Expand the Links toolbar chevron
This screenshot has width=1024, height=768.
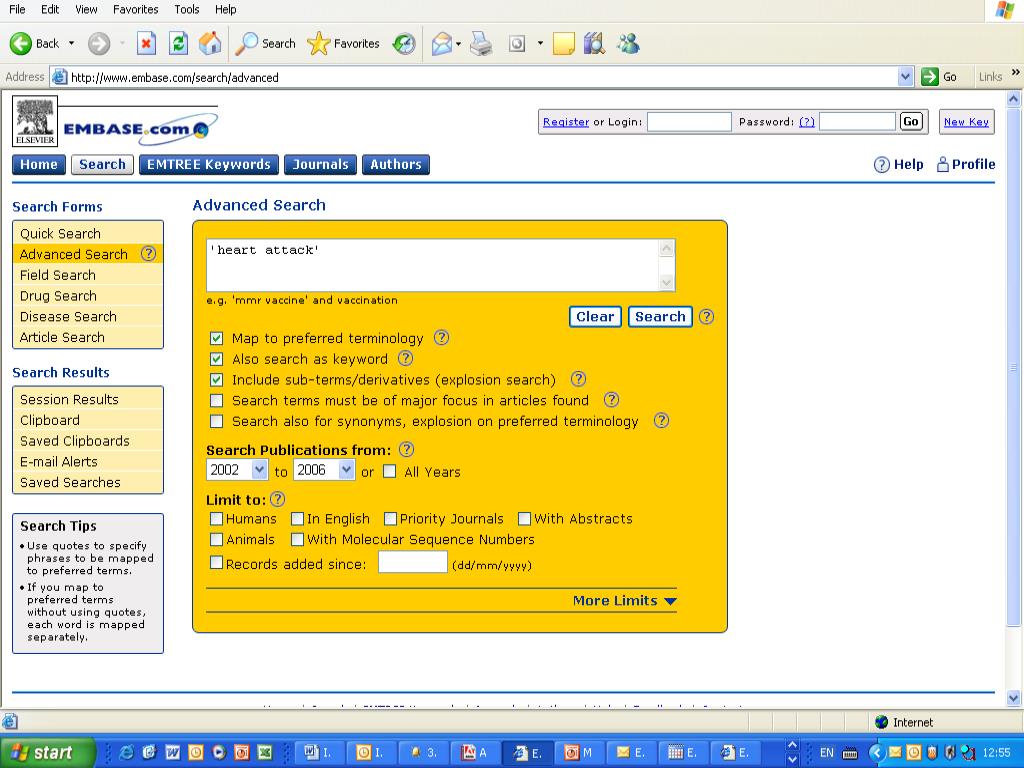click(x=1015, y=72)
